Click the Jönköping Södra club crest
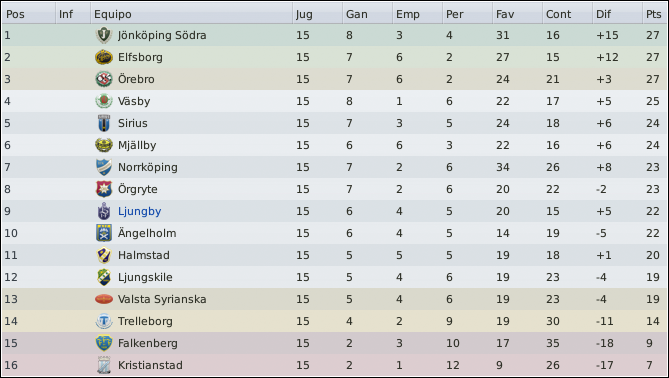Viewport: 669px width, 378px height. tap(104, 35)
